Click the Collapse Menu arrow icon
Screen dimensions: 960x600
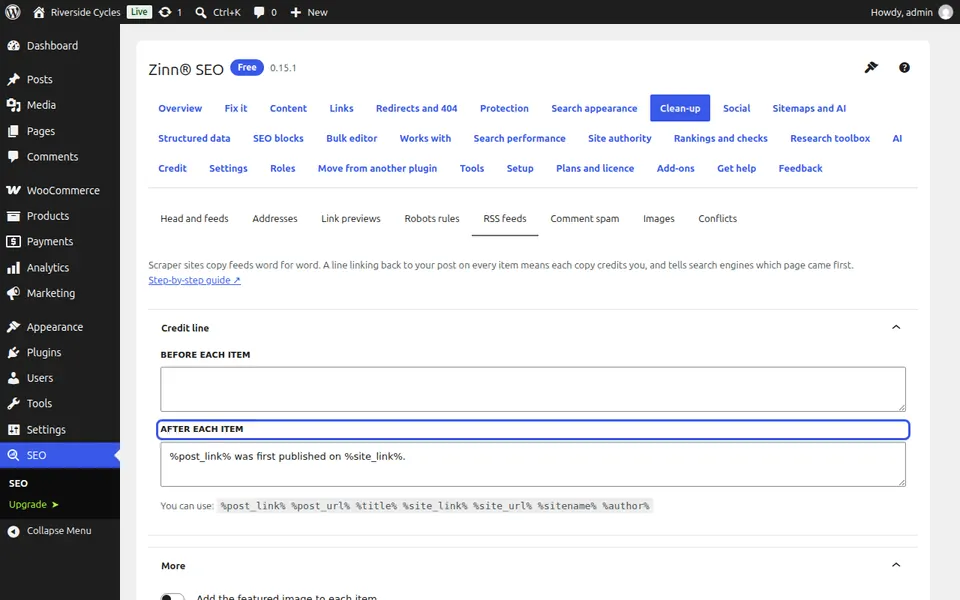pos(13,531)
